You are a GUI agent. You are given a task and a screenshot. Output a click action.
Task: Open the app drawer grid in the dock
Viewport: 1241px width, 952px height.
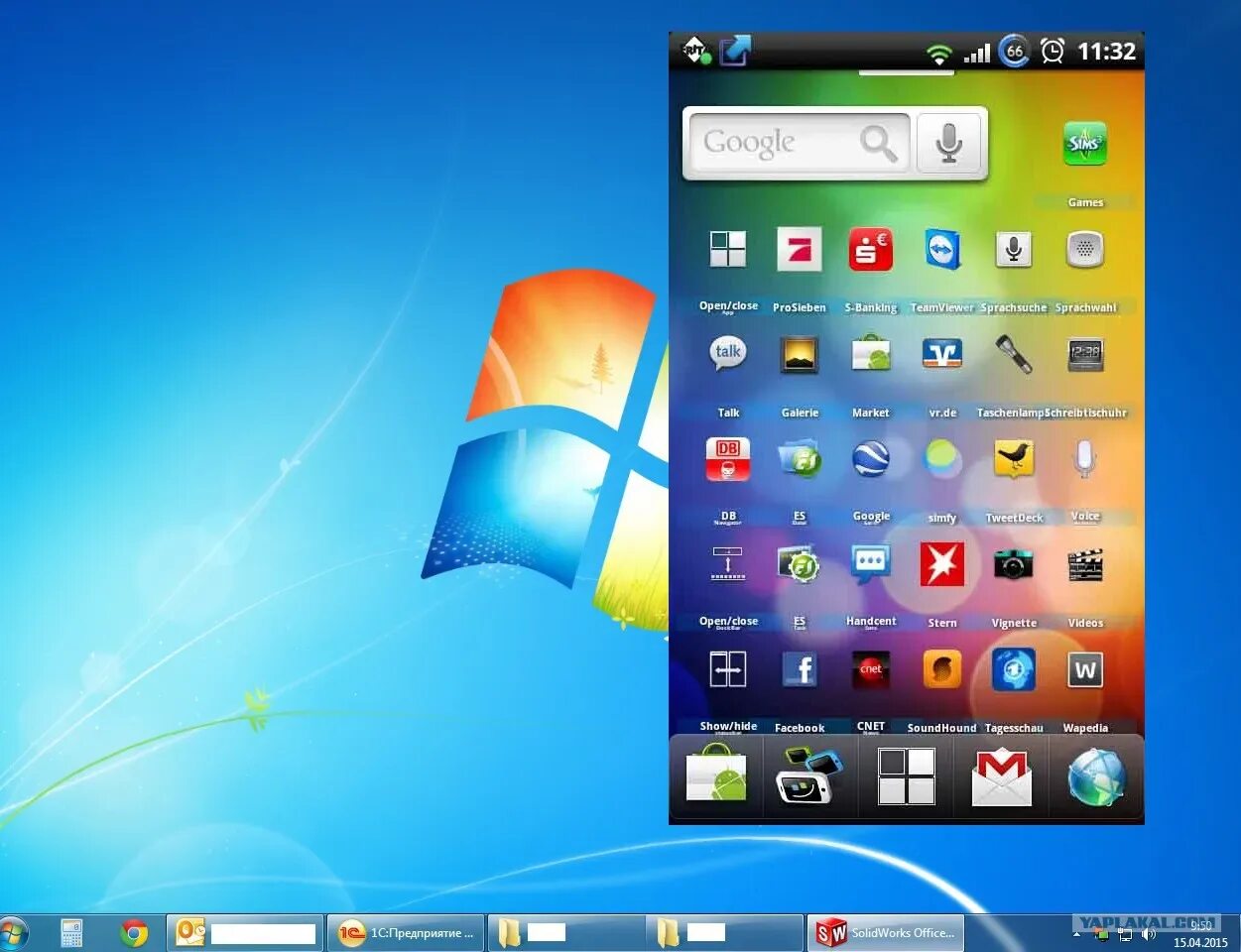907,775
